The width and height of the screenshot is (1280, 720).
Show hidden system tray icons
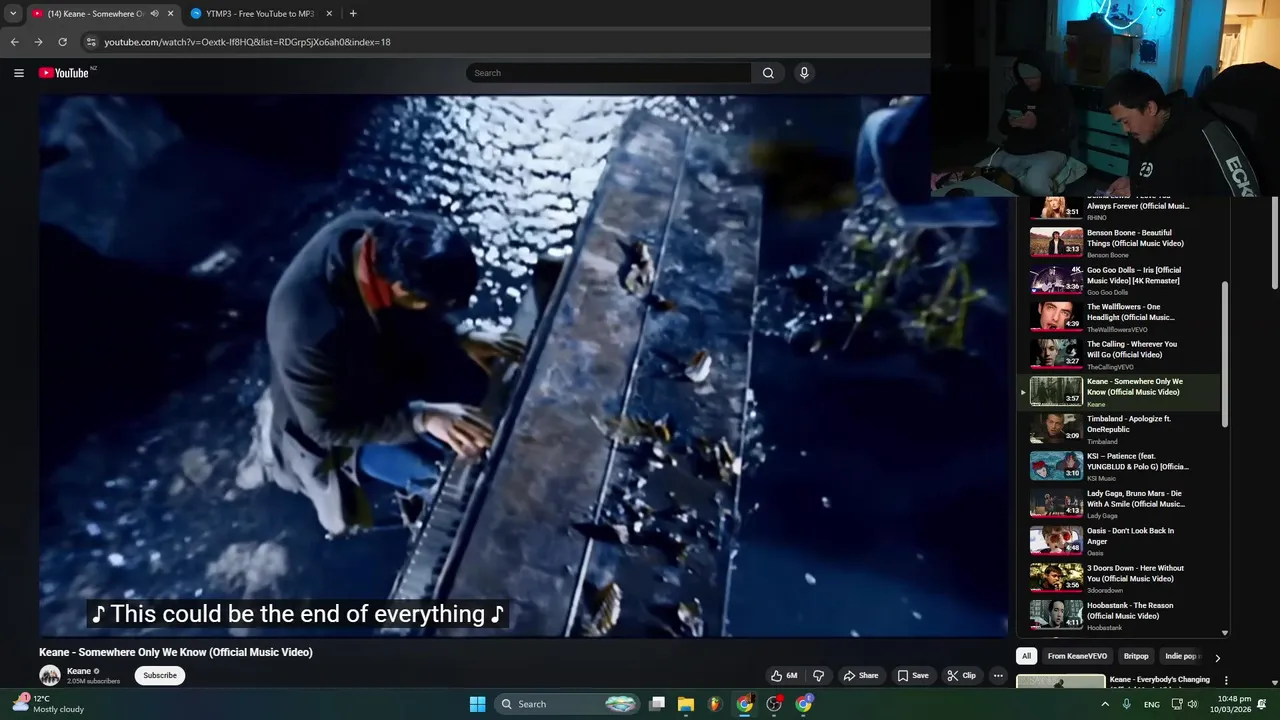click(1105, 704)
